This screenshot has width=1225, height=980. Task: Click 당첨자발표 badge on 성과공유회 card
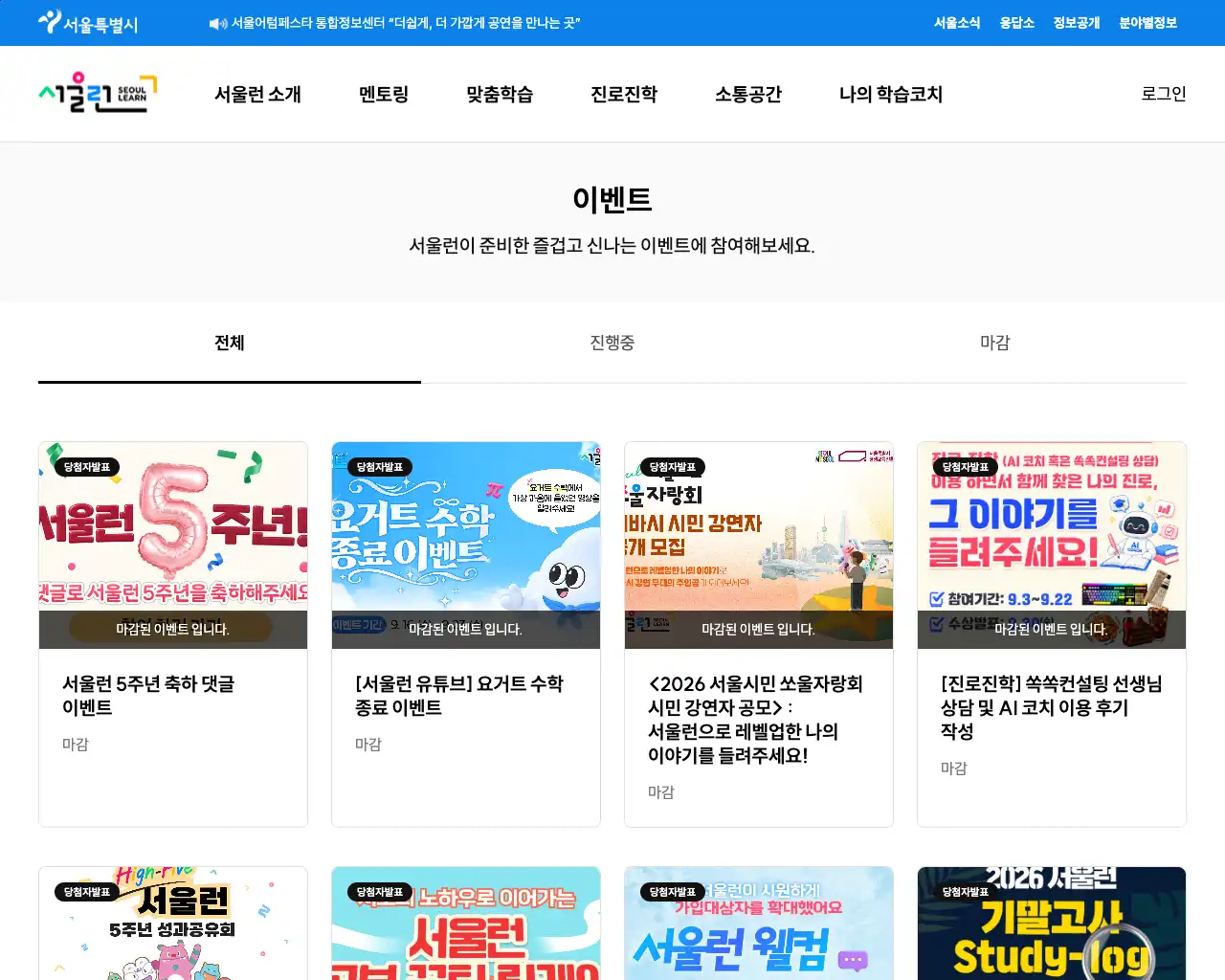click(87, 892)
